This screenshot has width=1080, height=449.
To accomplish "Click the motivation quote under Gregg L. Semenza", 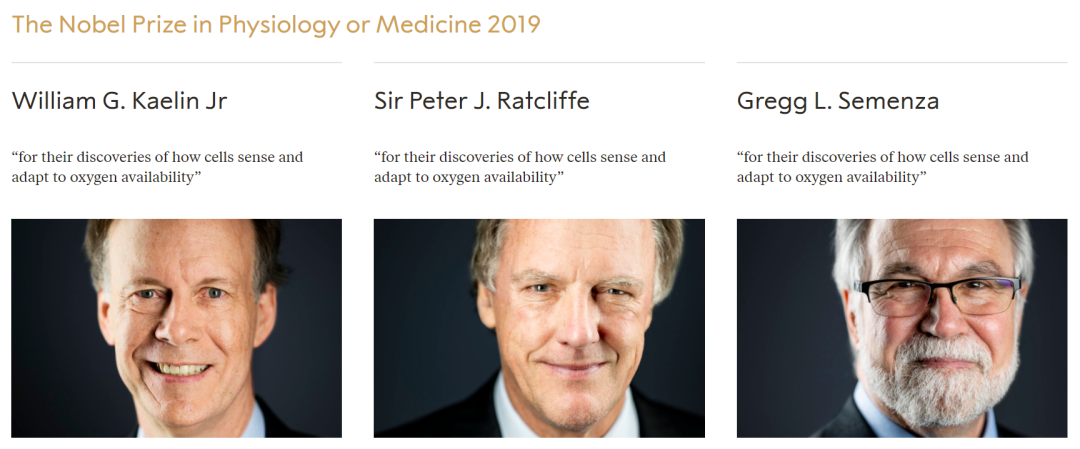I will click(883, 167).
